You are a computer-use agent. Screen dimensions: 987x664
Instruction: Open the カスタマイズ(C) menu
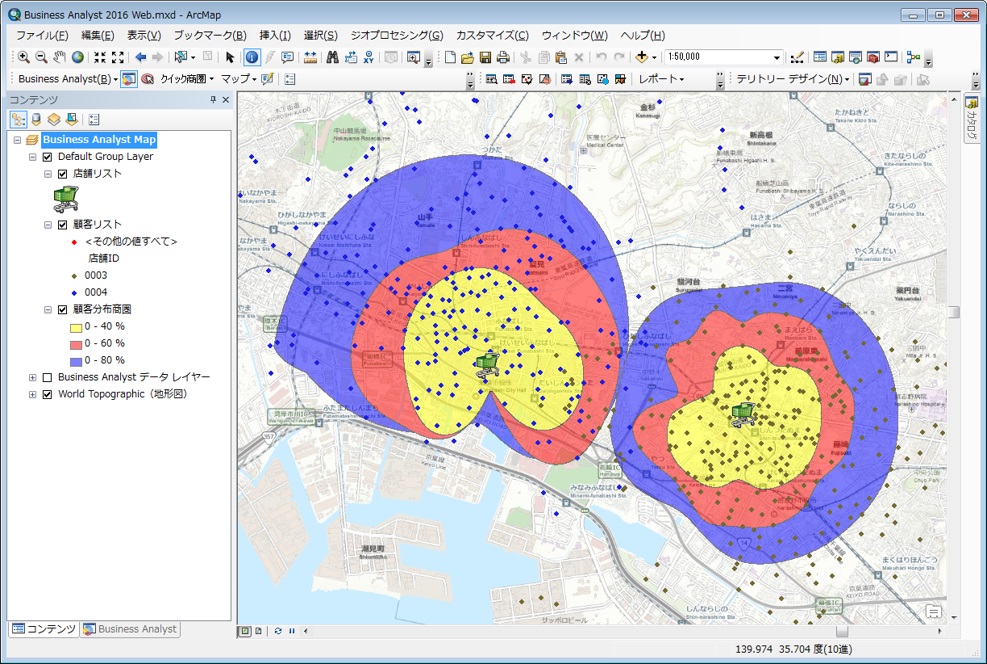click(492, 35)
